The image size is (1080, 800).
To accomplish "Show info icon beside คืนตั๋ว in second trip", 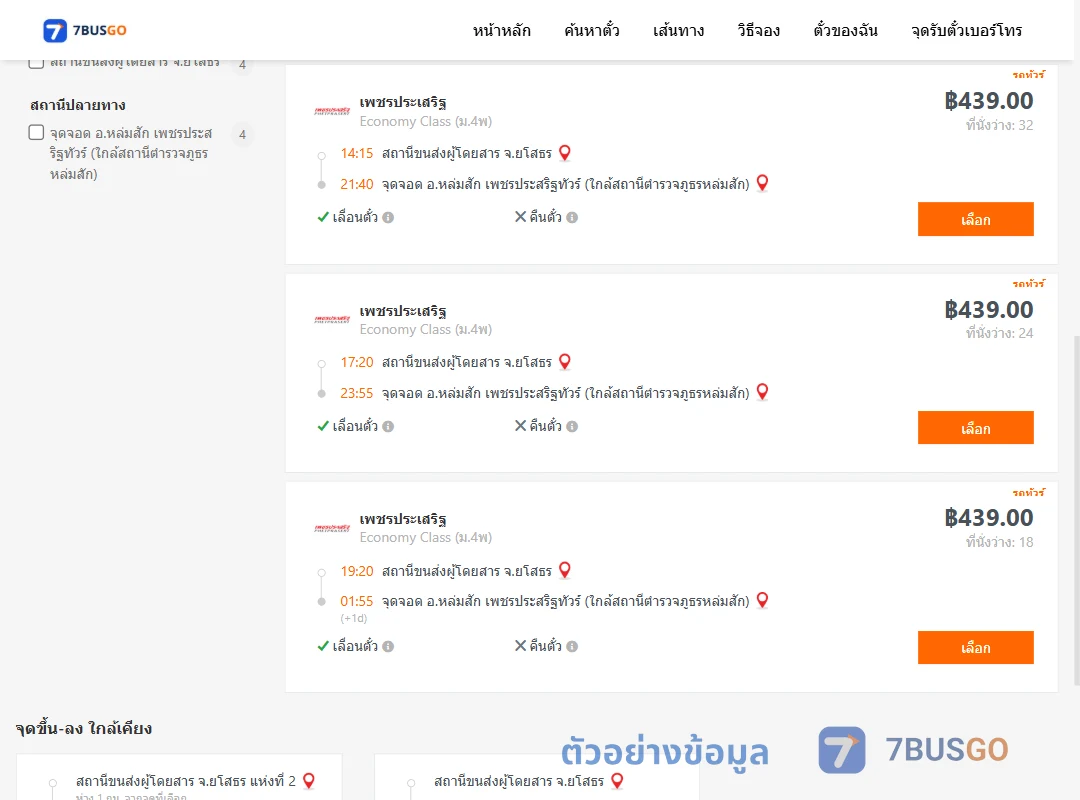I will [x=572, y=427].
